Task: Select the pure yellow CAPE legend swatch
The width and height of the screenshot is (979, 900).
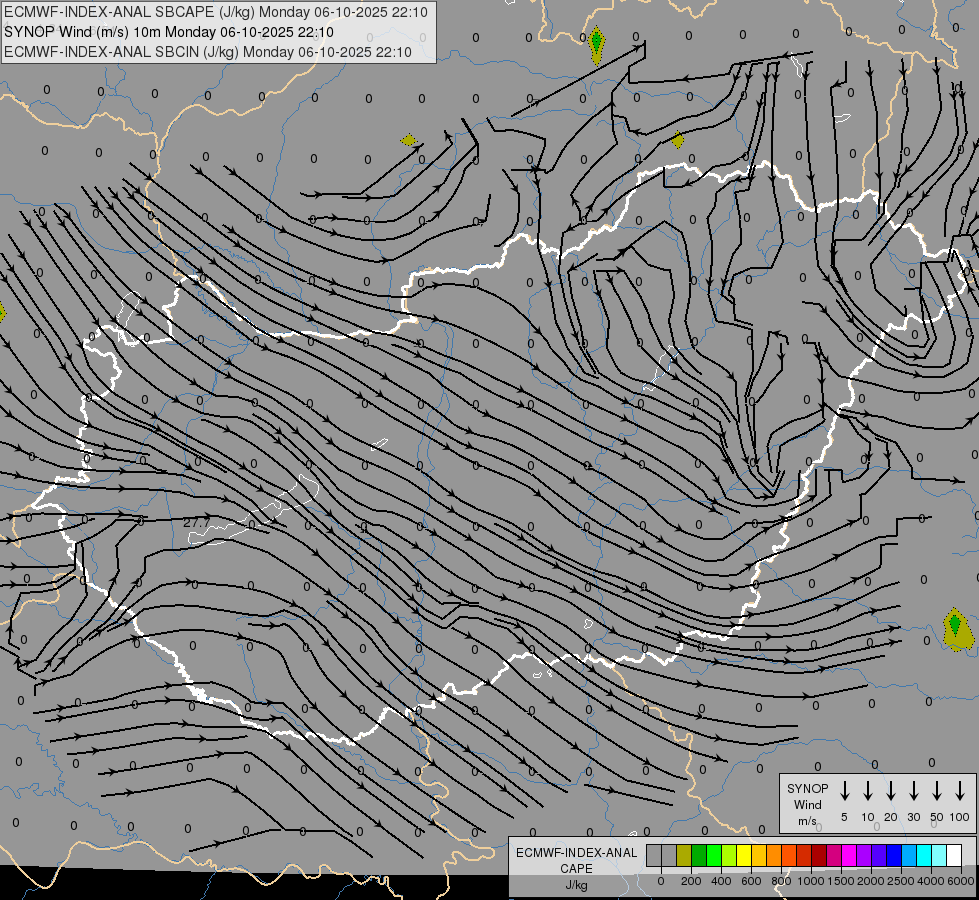Action: 744,855
